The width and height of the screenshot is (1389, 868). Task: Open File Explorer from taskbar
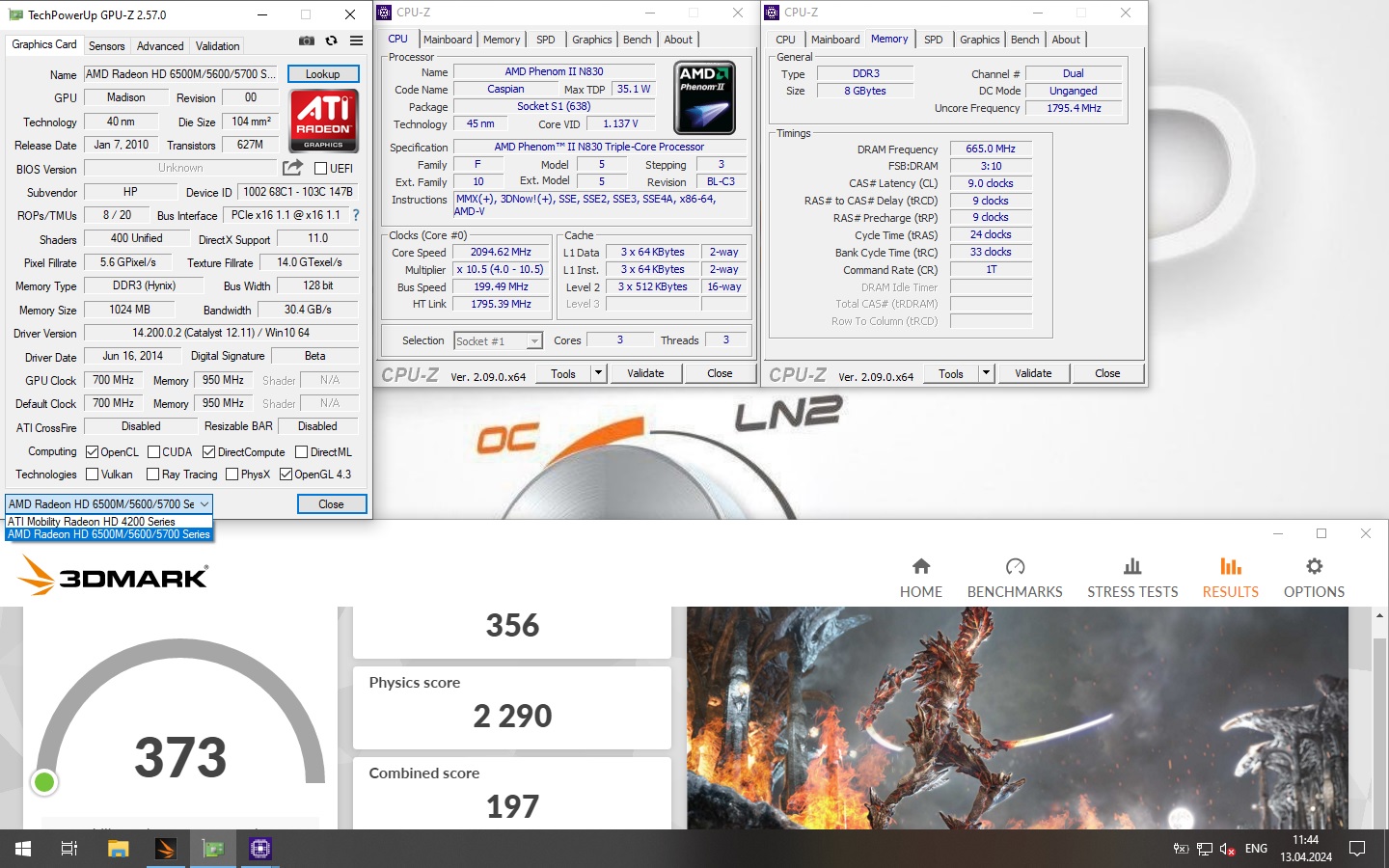coord(118,849)
